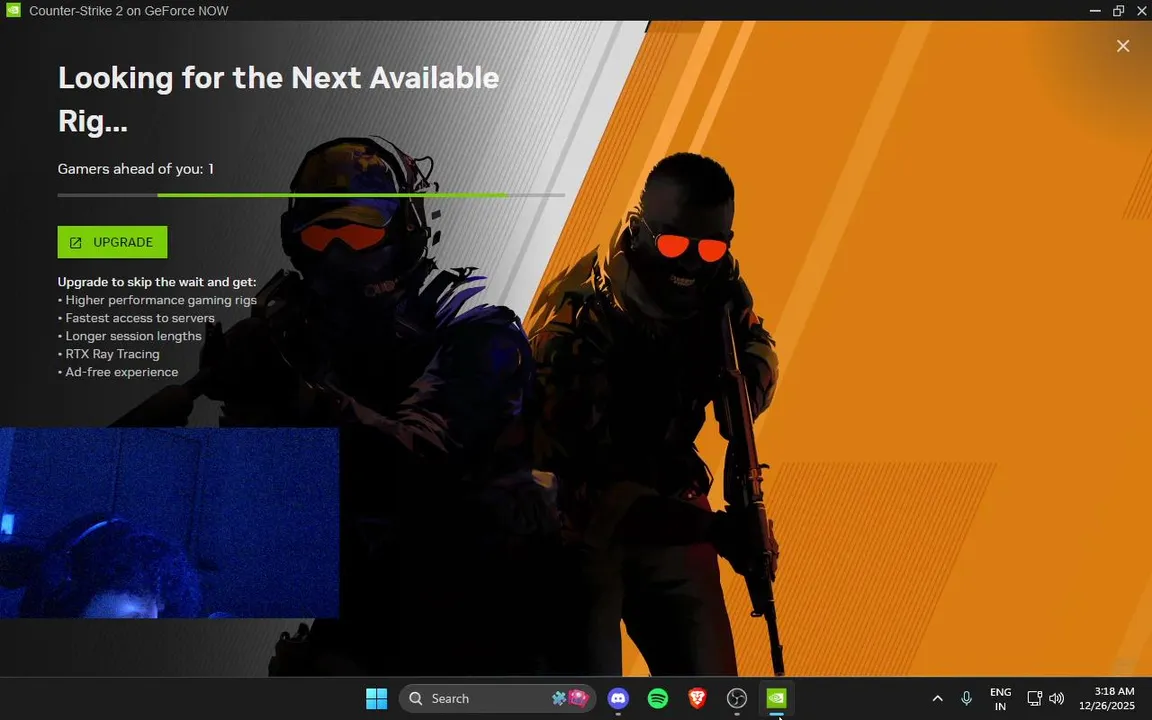The image size is (1152, 720).
Task: Open the network status tray icon
Action: (x=1034, y=698)
